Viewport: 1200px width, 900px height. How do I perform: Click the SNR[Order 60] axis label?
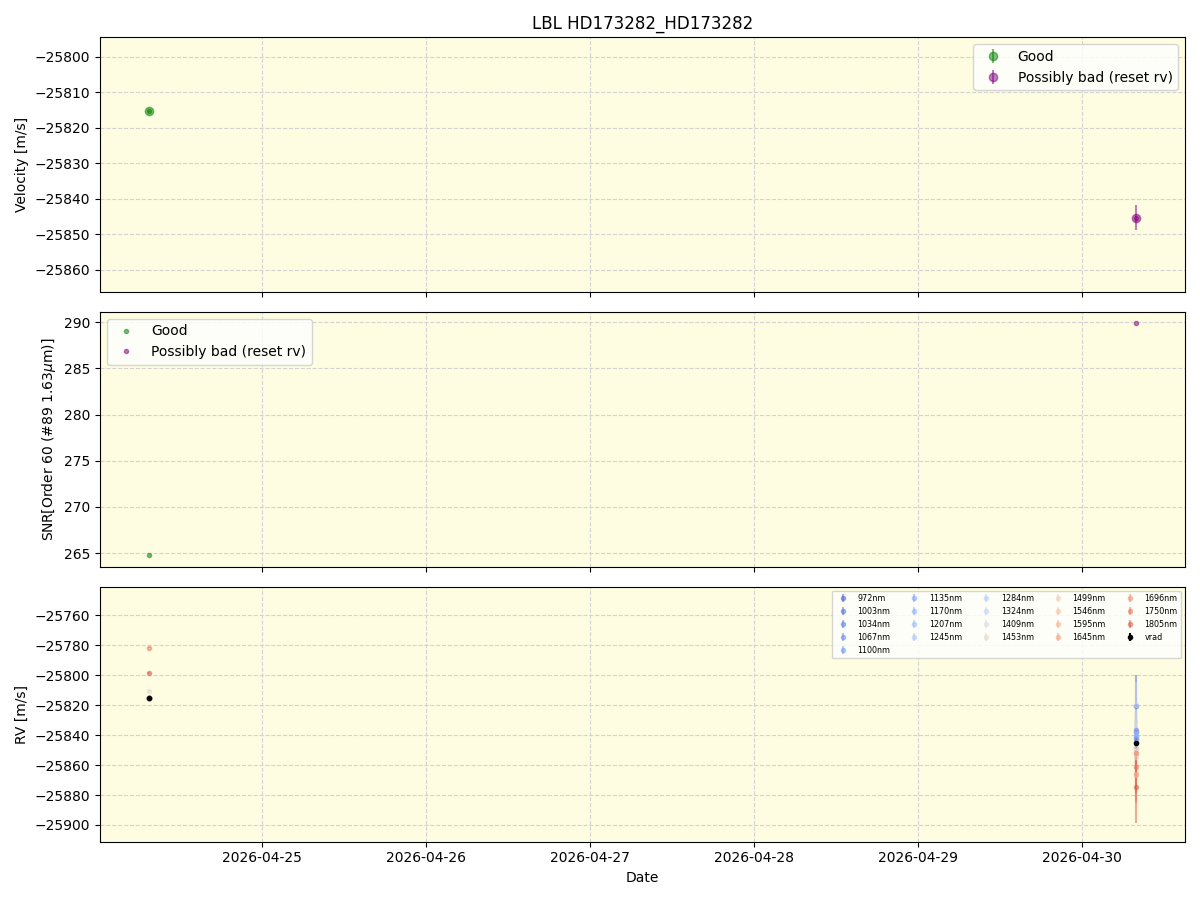[x=49, y=439]
